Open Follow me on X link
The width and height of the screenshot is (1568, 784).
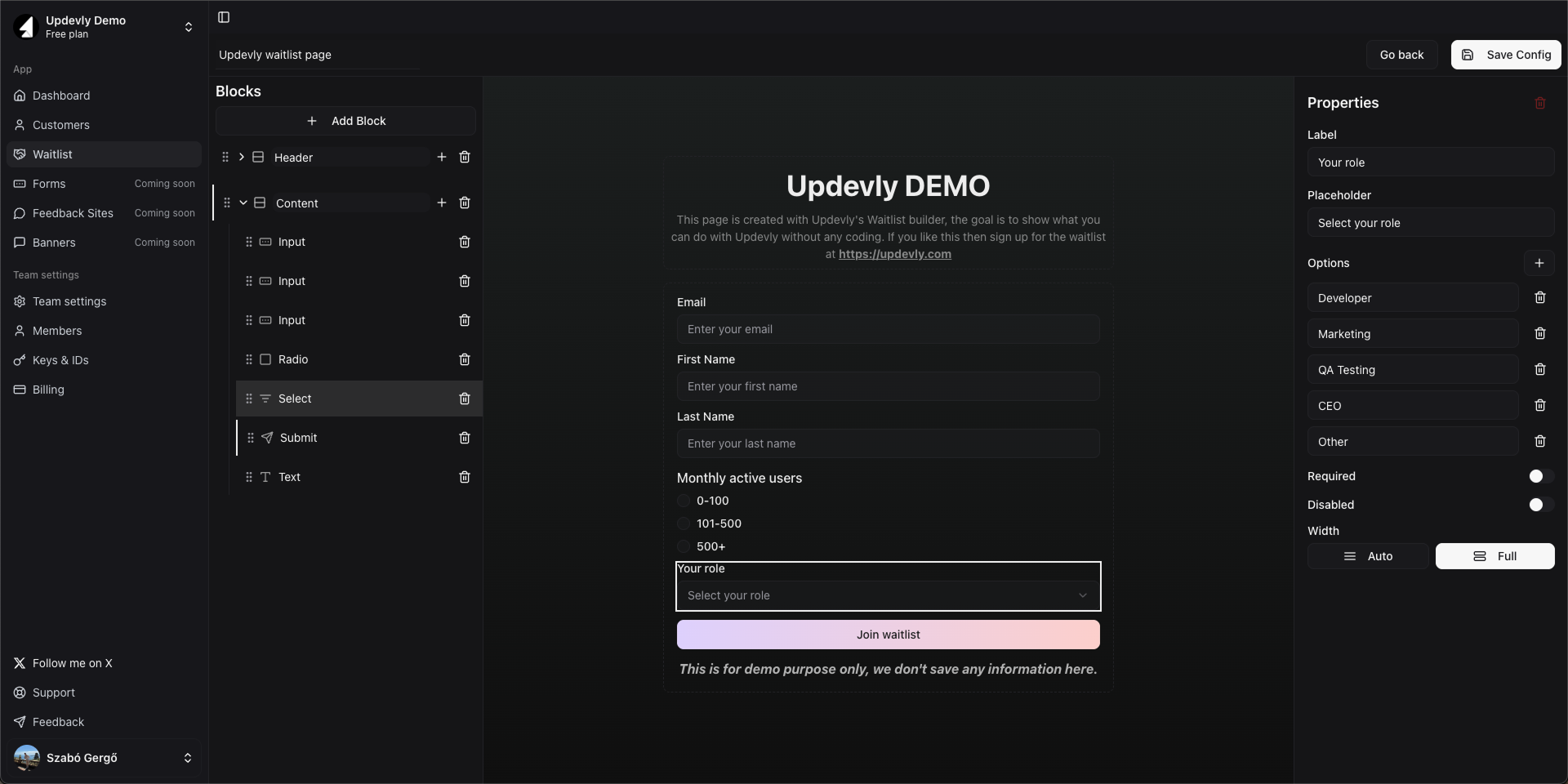pyautogui.click(x=104, y=663)
